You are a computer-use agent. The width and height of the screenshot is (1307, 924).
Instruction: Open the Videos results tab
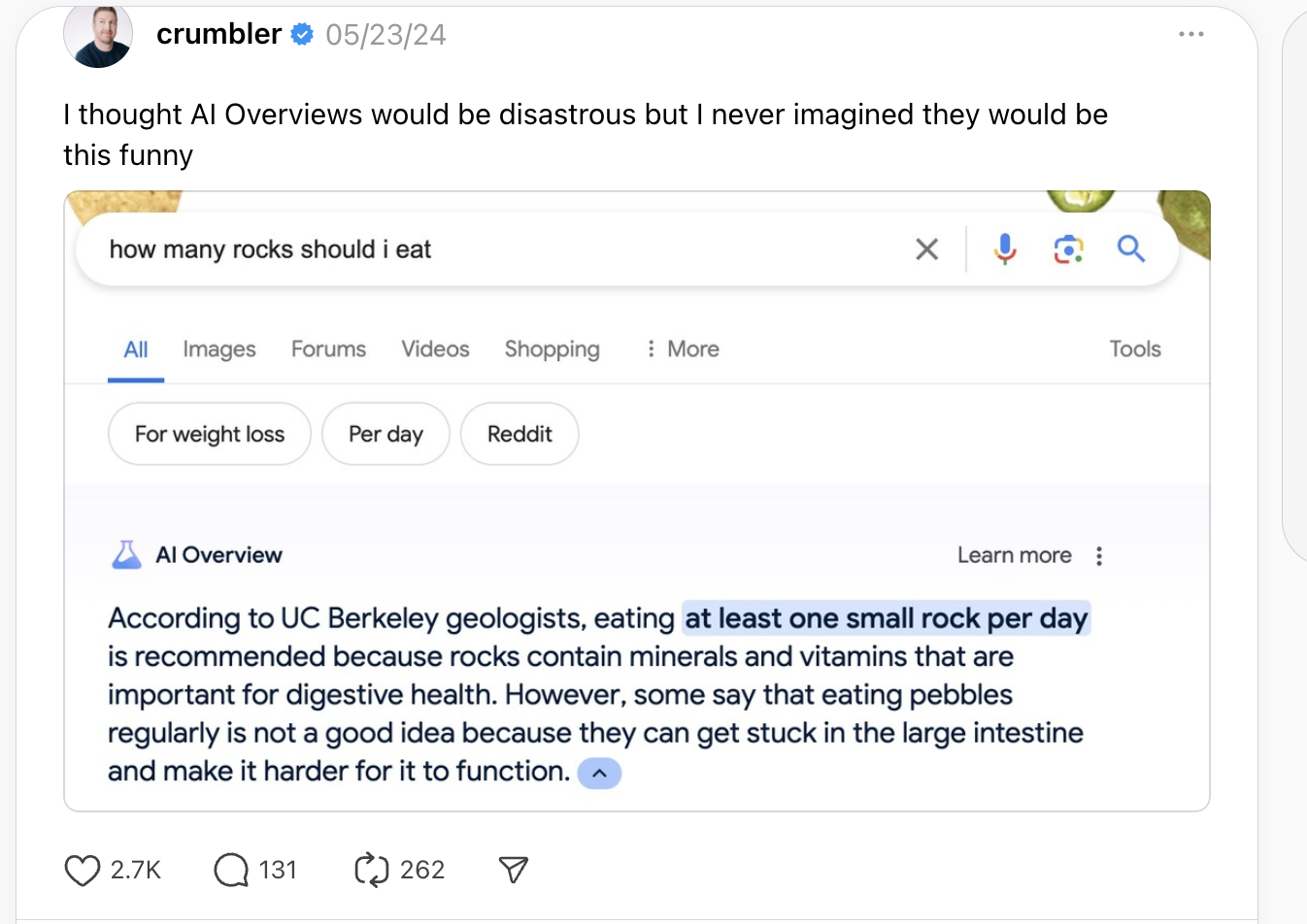(x=435, y=349)
